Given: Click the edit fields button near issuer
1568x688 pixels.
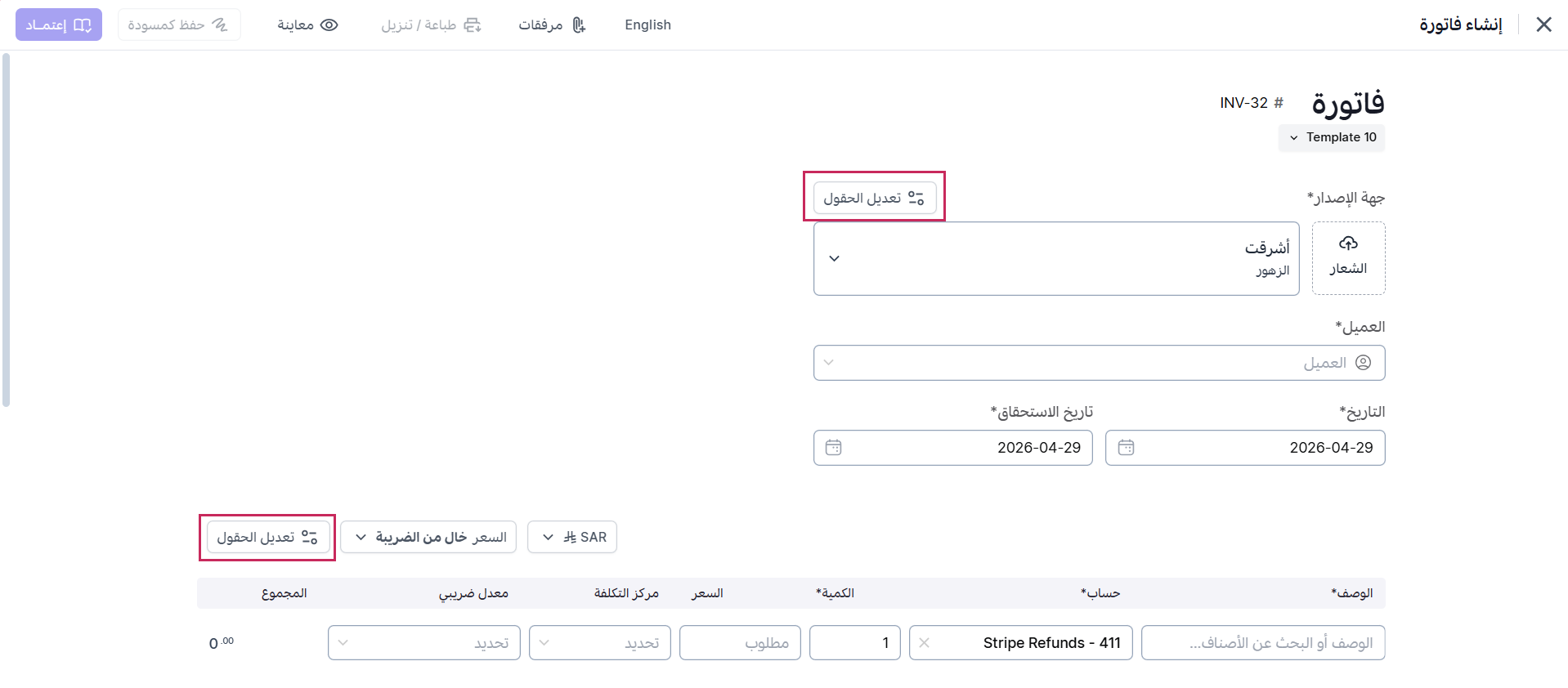Looking at the screenshot, I should click(x=874, y=199).
